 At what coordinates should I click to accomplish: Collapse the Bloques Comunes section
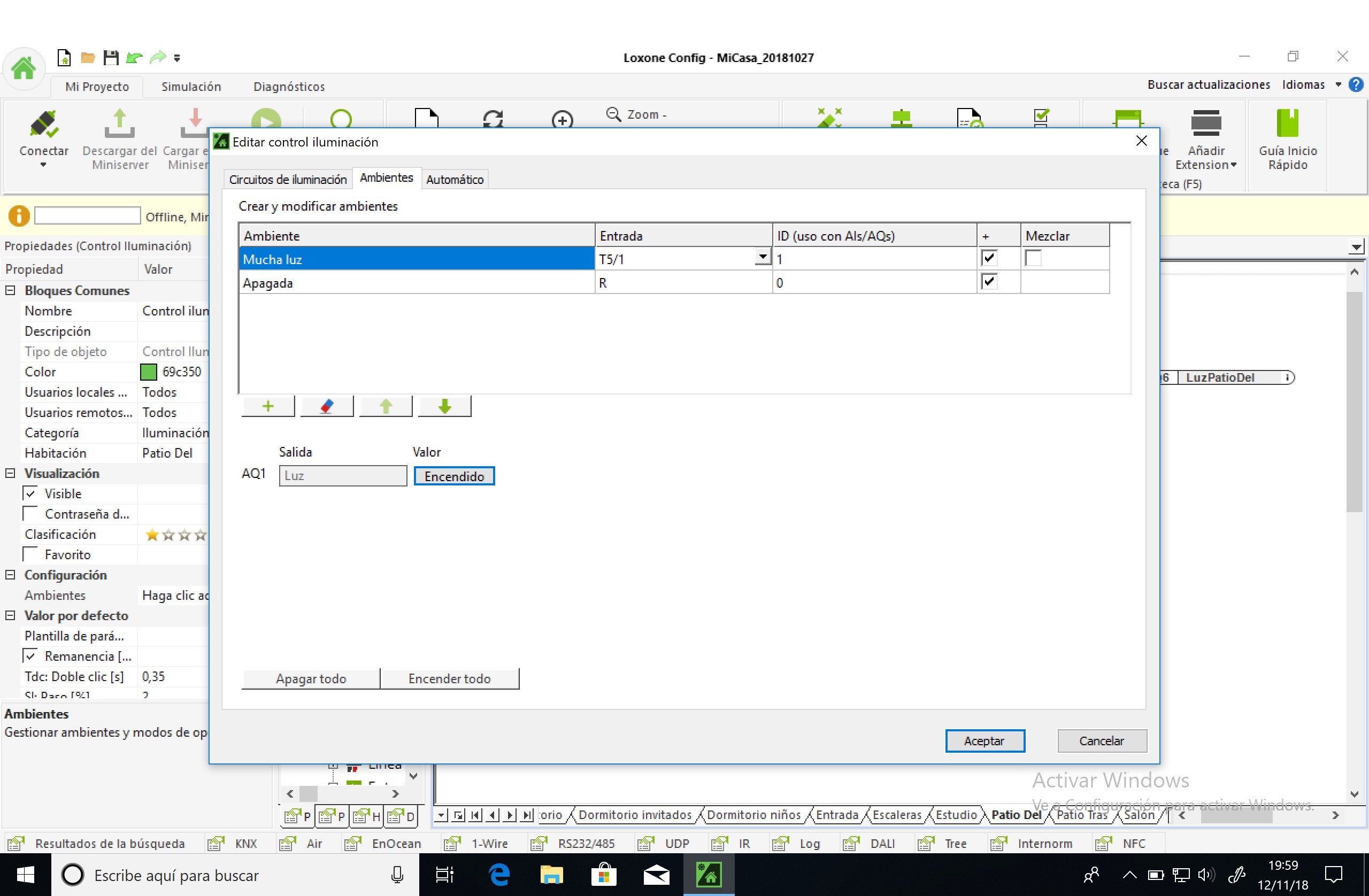pyautogui.click(x=10, y=290)
